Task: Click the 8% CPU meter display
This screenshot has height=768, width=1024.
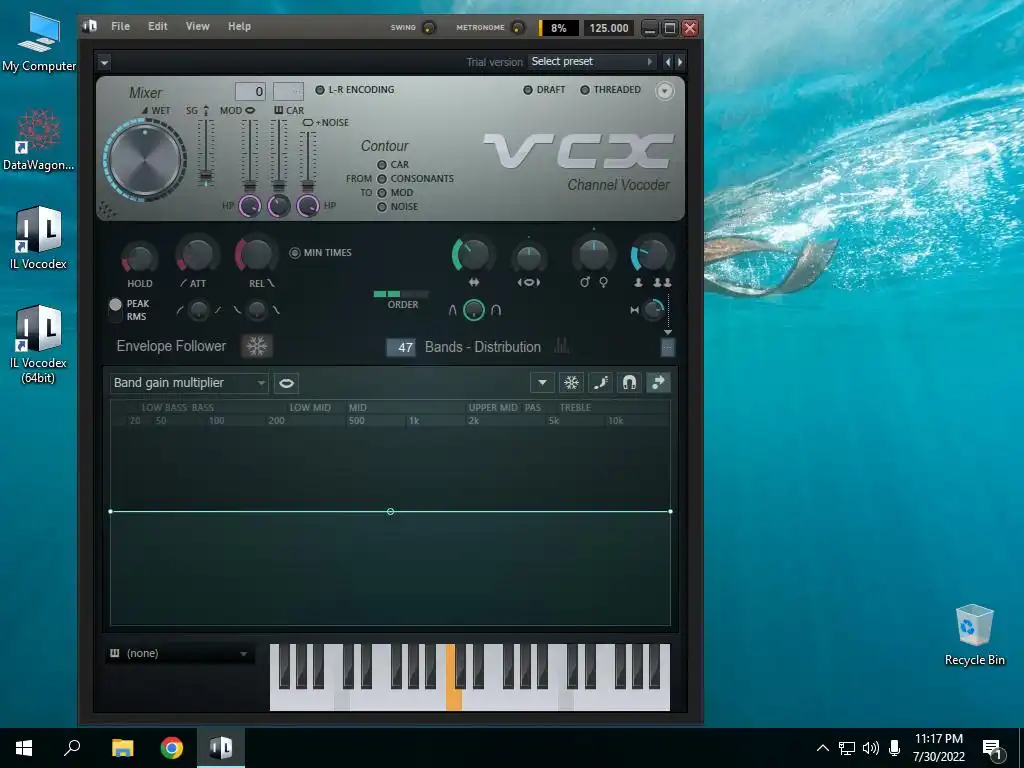Action: coord(559,28)
